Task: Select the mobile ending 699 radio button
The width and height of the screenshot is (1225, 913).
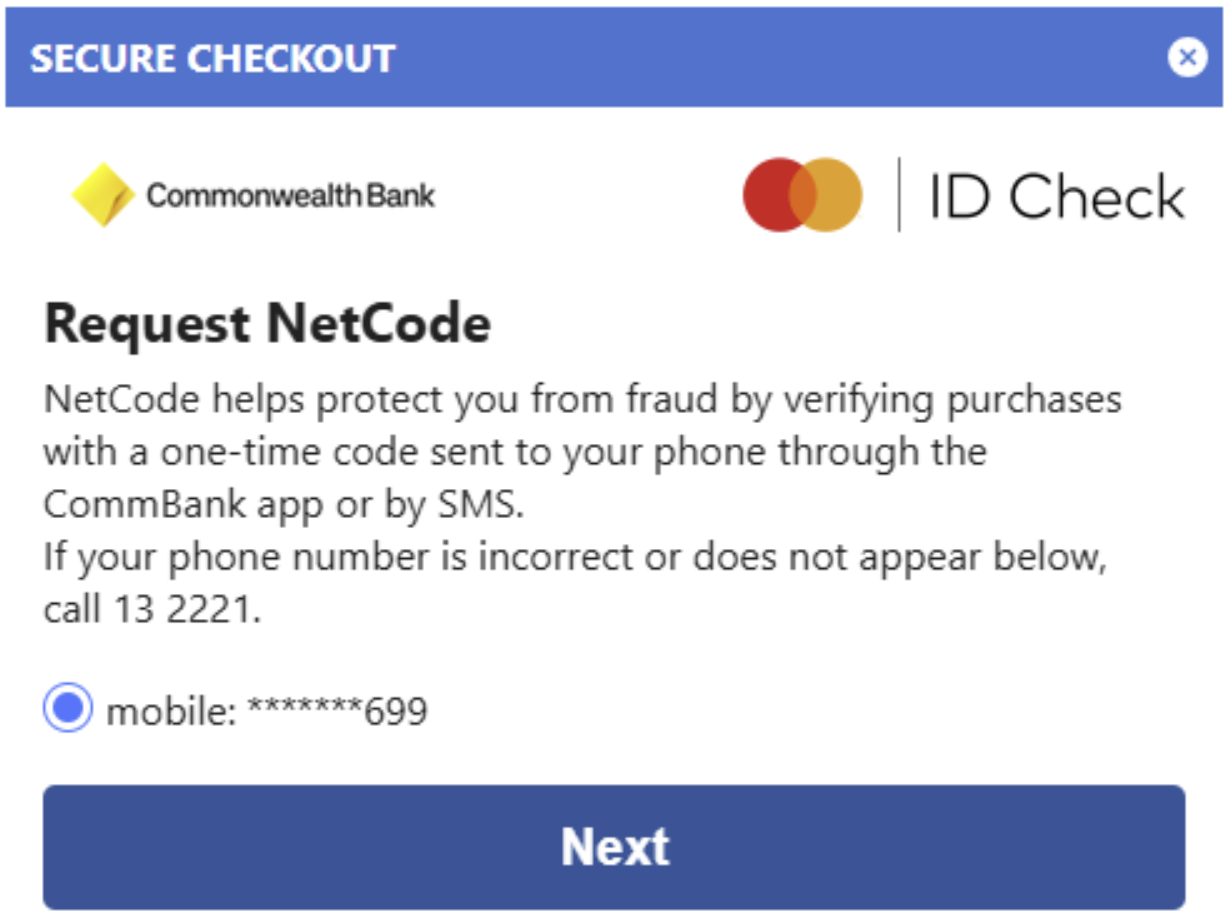Action: point(68,709)
